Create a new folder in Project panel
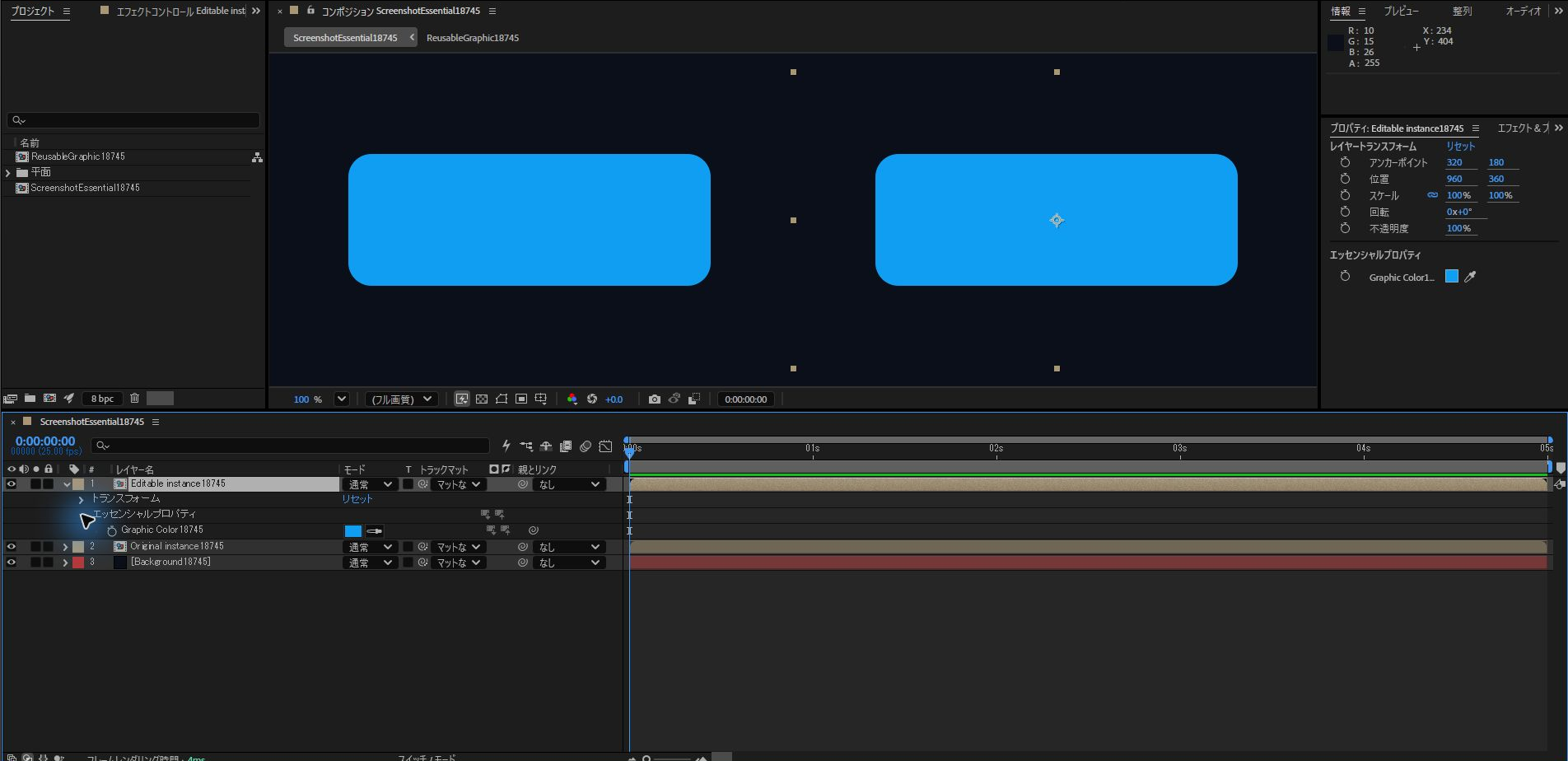The image size is (1568, 761). click(30, 399)
